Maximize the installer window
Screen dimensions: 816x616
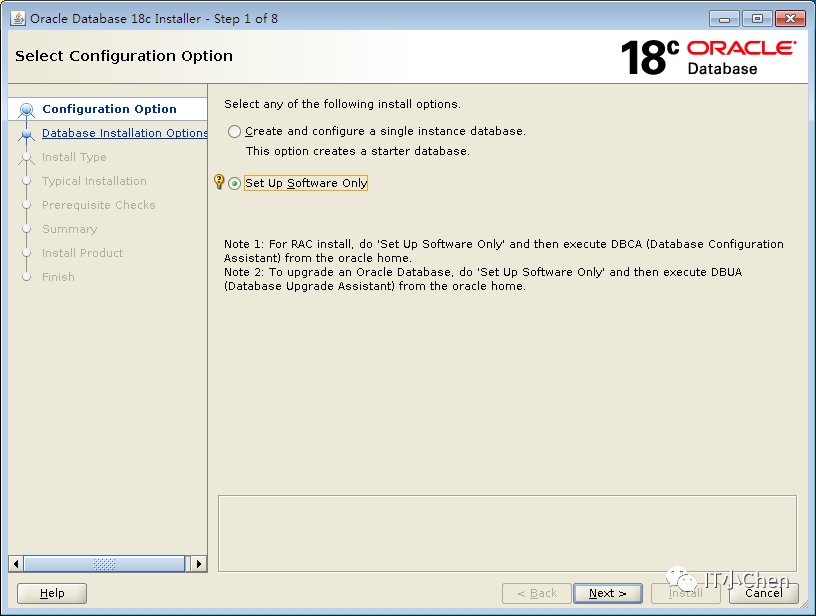(x=757, y=19)
